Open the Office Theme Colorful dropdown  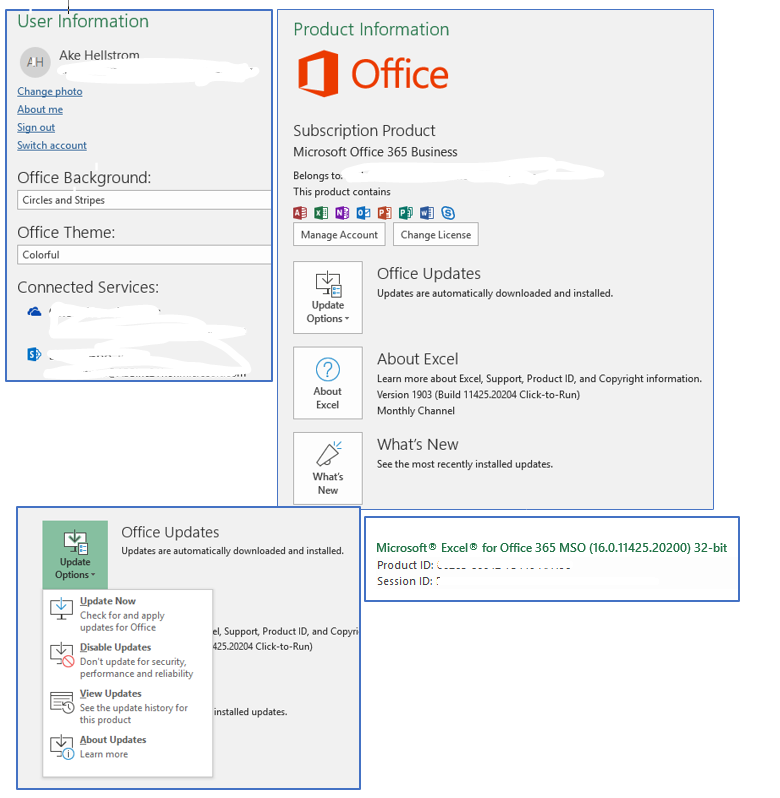coord(144,254)
